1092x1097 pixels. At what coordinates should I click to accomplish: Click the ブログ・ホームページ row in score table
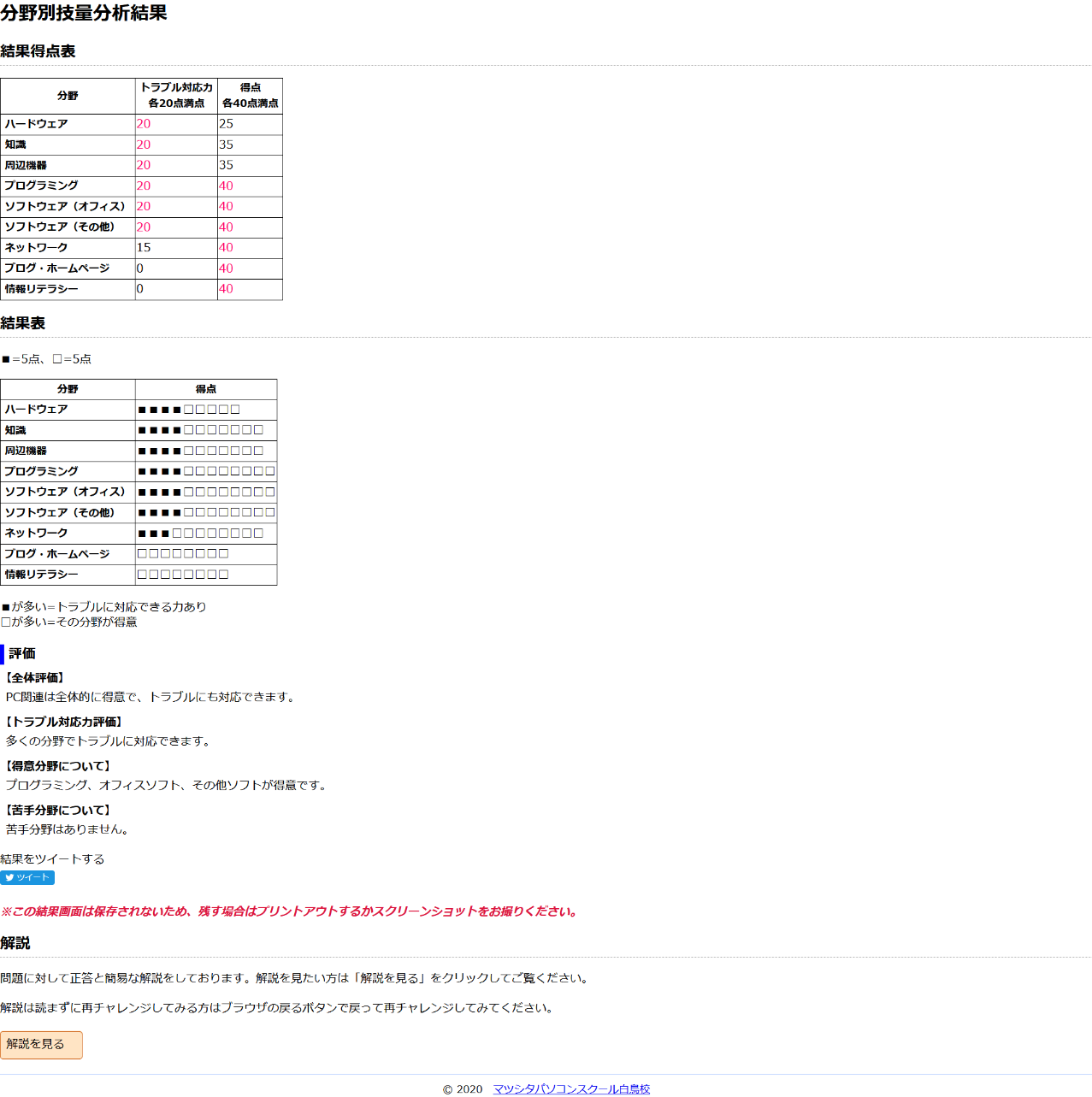coord(57,268)
